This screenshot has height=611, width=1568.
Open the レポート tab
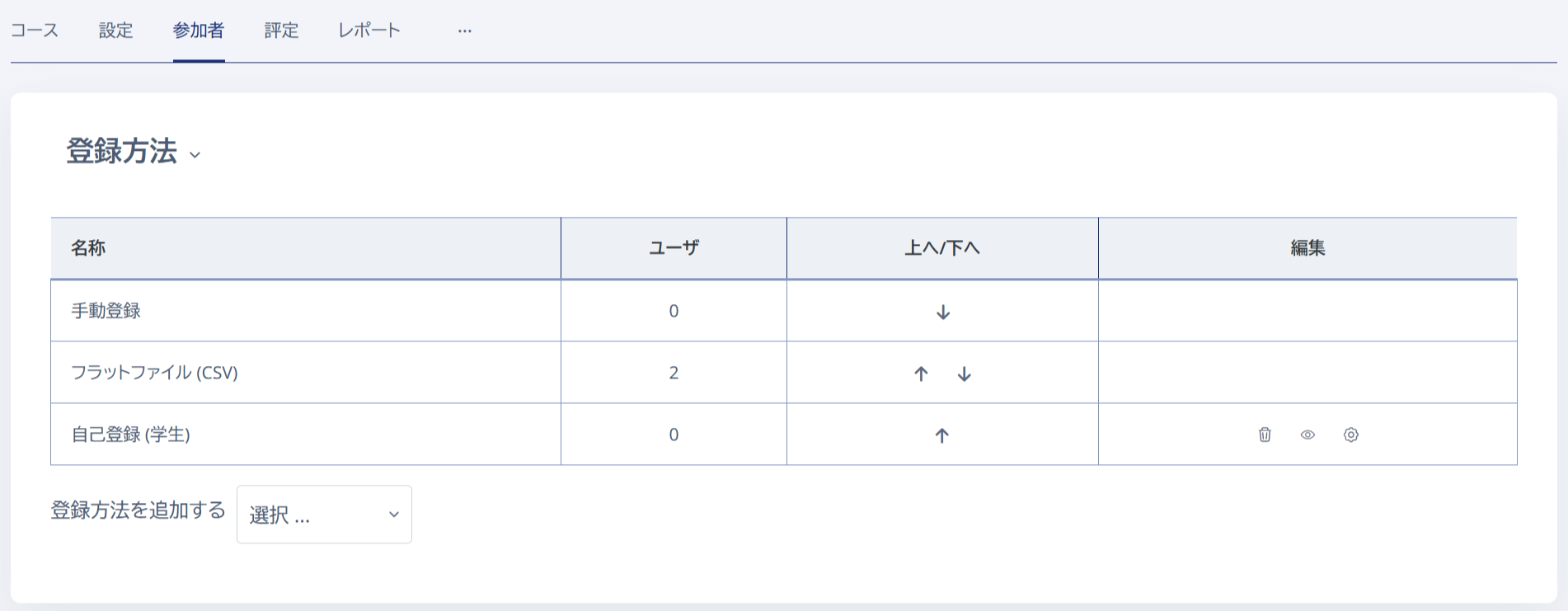[x=368, y=31]
